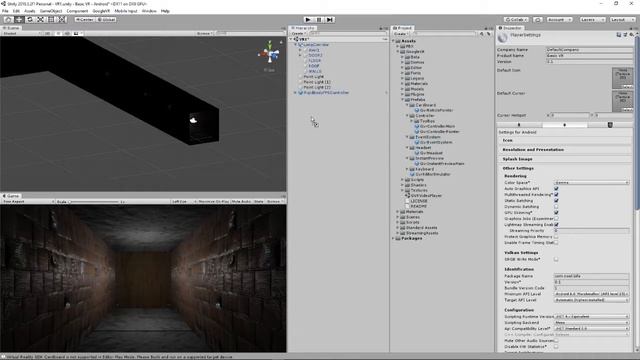640x360 pixels.
Task: Open the Layers dropdown
Action: coord(592,20)
